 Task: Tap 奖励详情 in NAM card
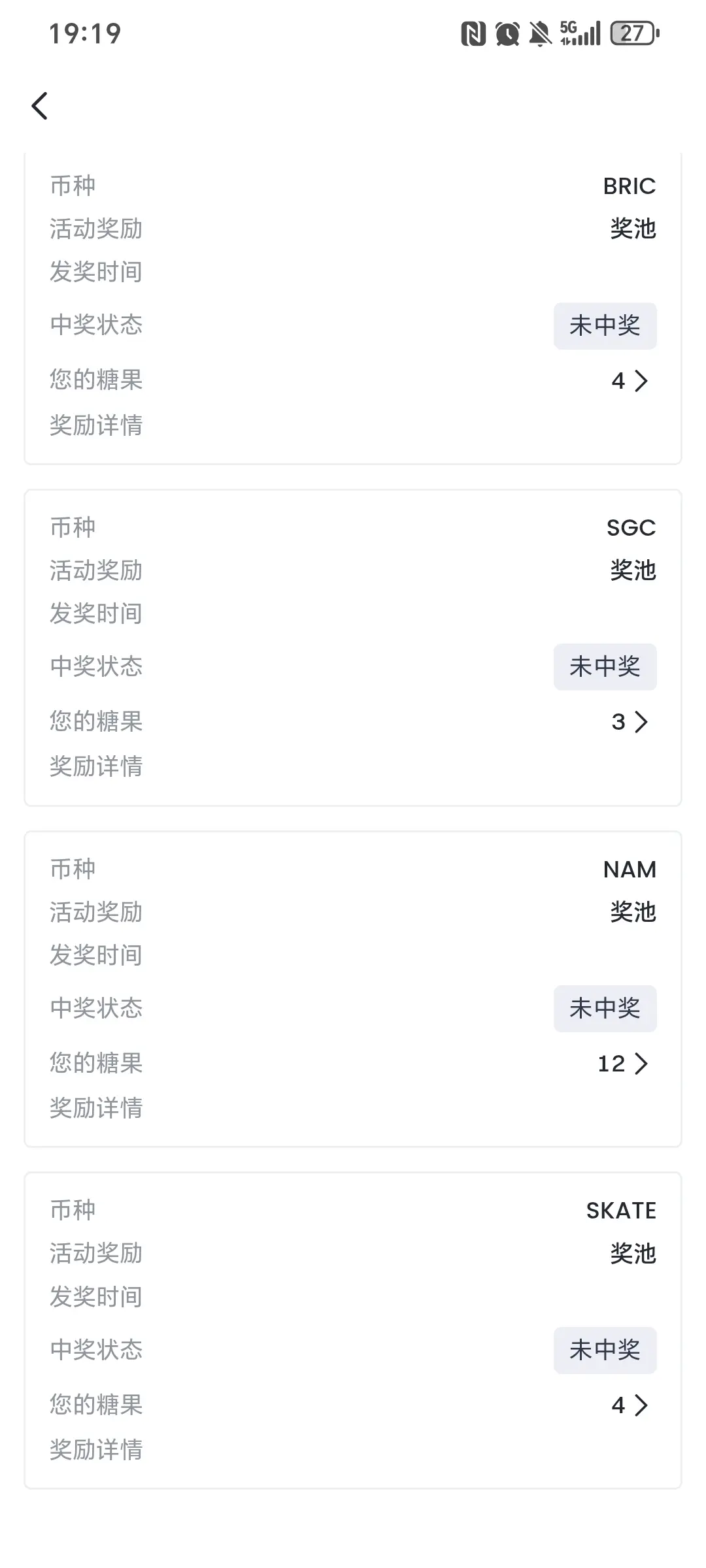tap(96, 1108)
